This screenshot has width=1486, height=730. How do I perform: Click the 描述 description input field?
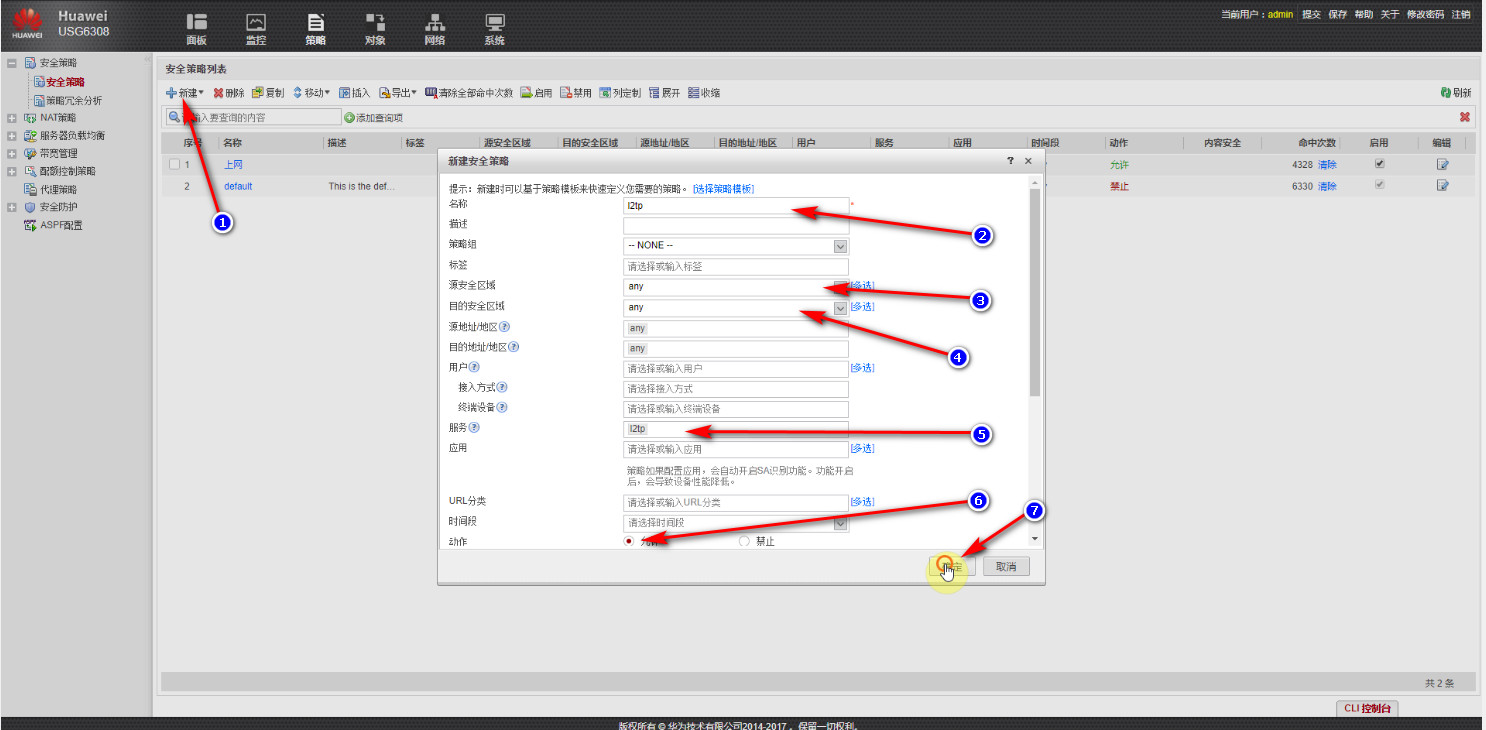coord(735,226)
